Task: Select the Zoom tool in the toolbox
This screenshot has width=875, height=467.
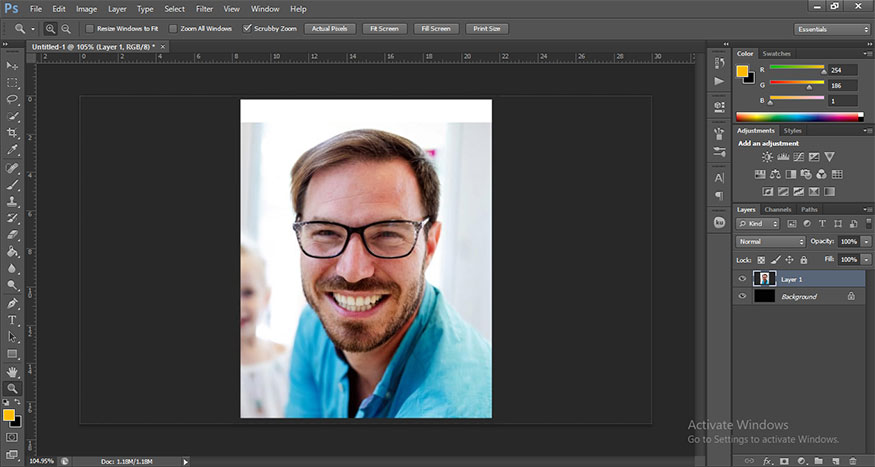Action: coord(12,388)
